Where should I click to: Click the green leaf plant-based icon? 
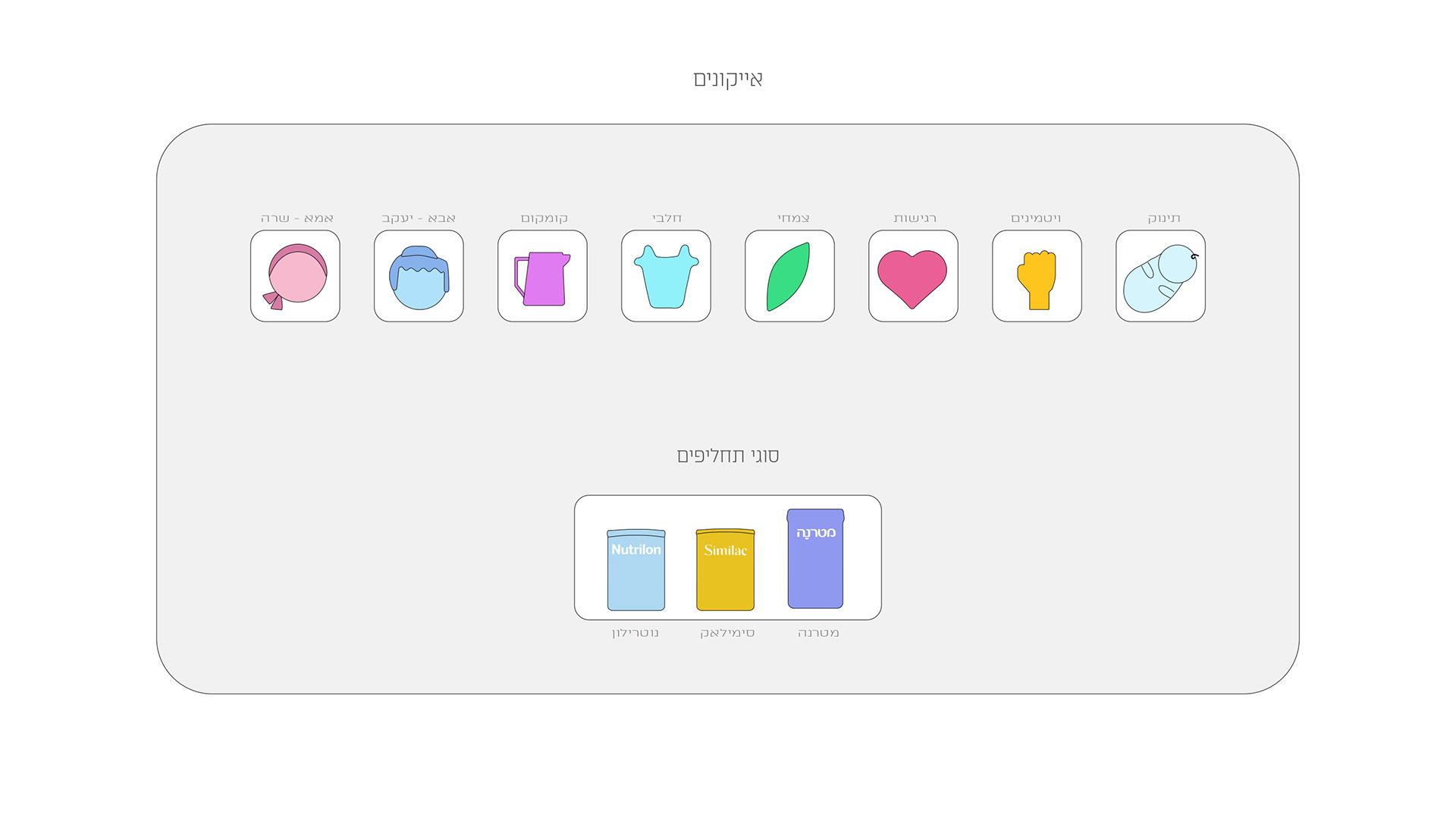pyautogui.click(x=789, y=276)
